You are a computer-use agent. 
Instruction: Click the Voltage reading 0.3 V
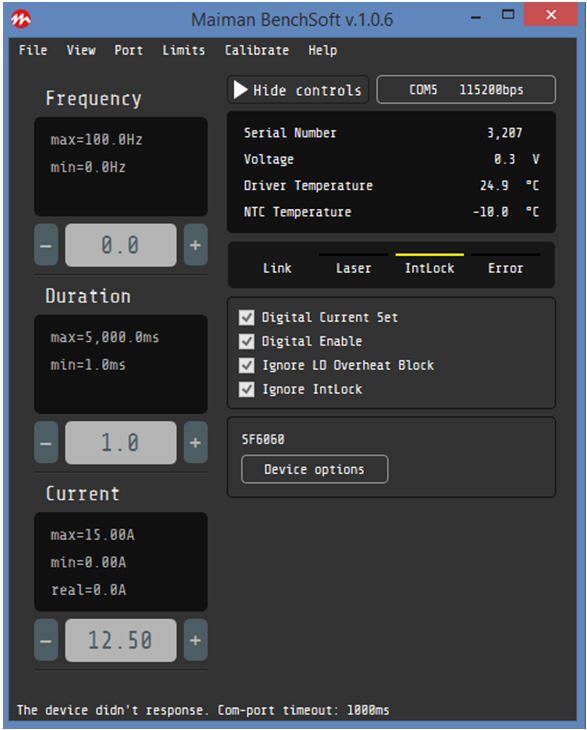tap(516, 159)
